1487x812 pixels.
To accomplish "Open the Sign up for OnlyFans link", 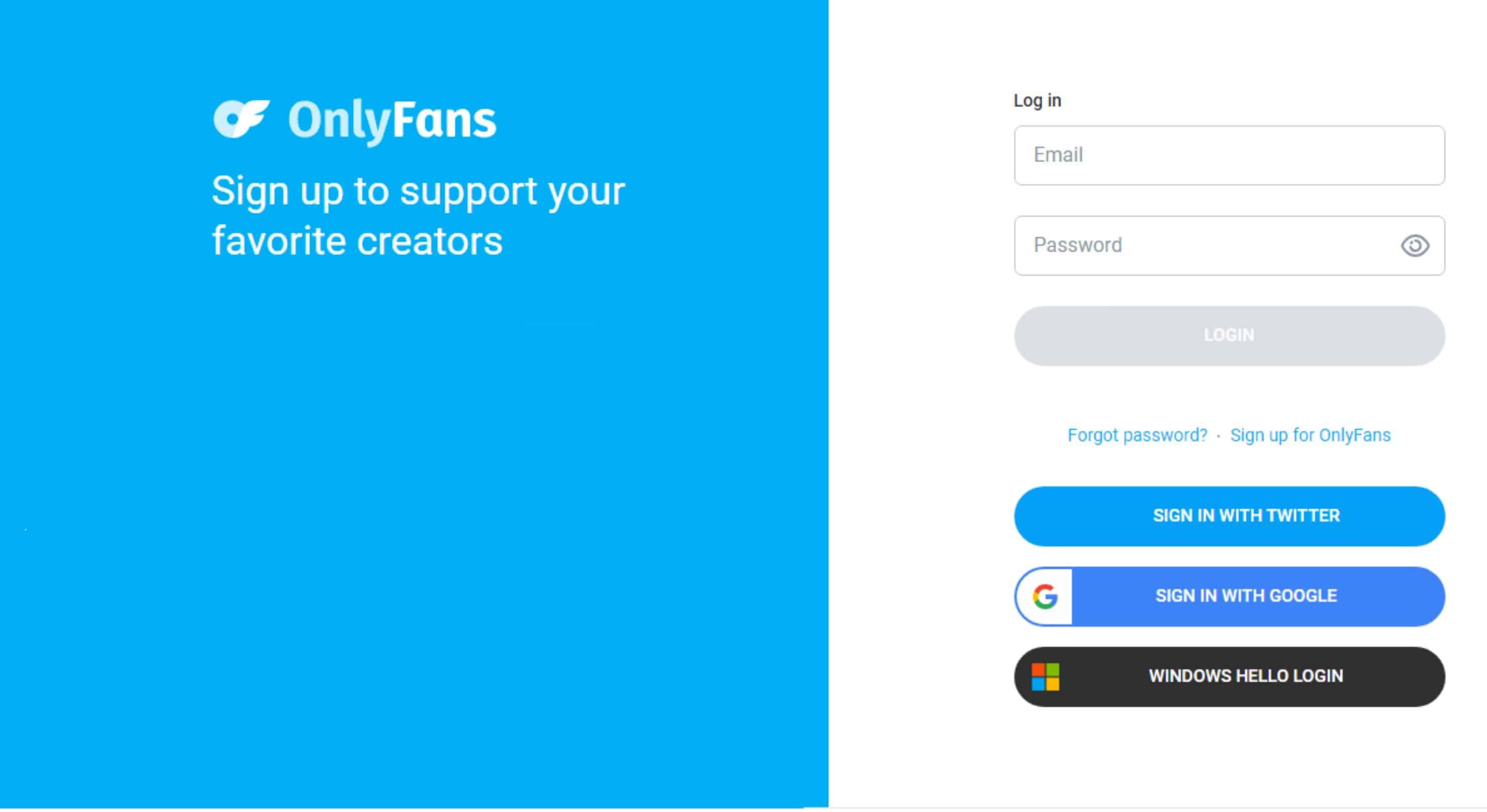I will [1310, 435].
